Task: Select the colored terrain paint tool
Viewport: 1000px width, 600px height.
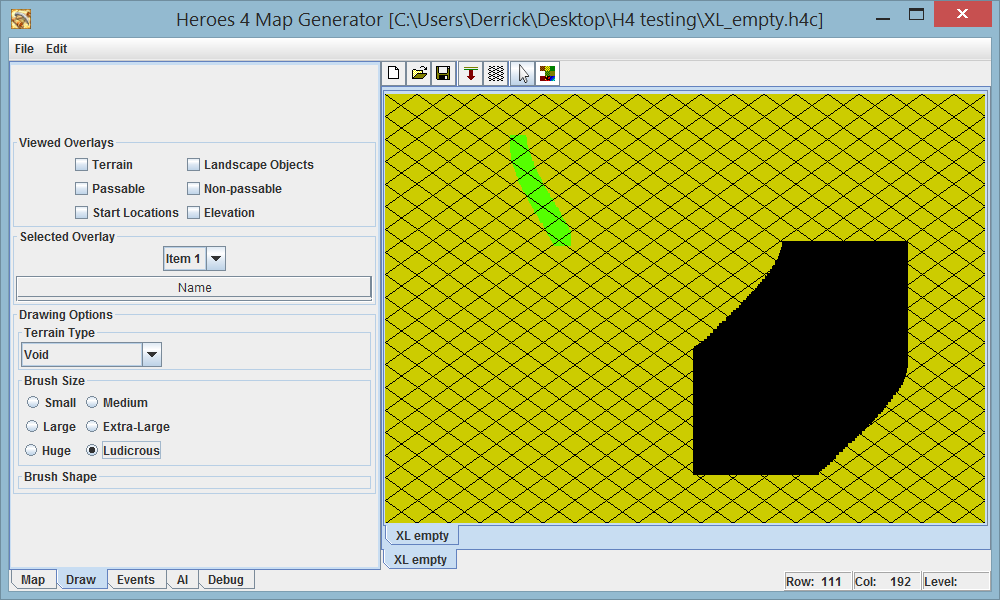Action: click(547, 74)
